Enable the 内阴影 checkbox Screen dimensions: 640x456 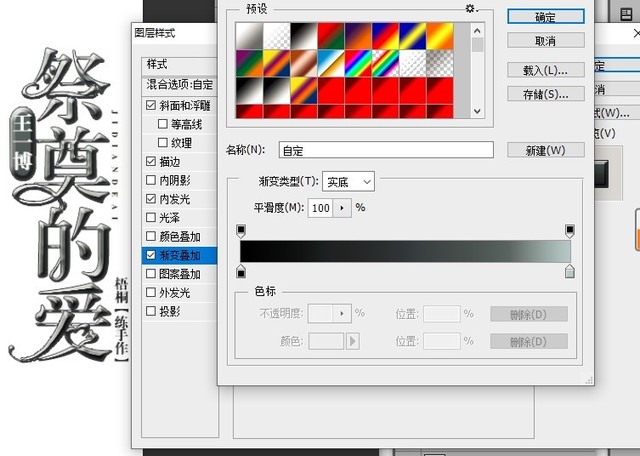pos(151,180)
